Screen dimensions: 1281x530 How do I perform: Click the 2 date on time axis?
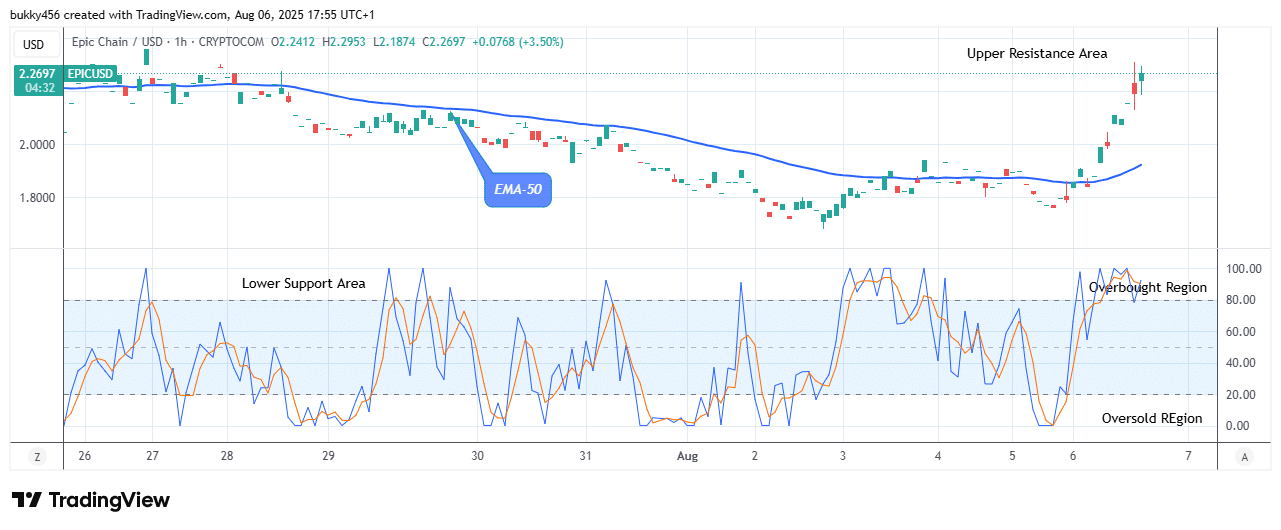[755, 456]
